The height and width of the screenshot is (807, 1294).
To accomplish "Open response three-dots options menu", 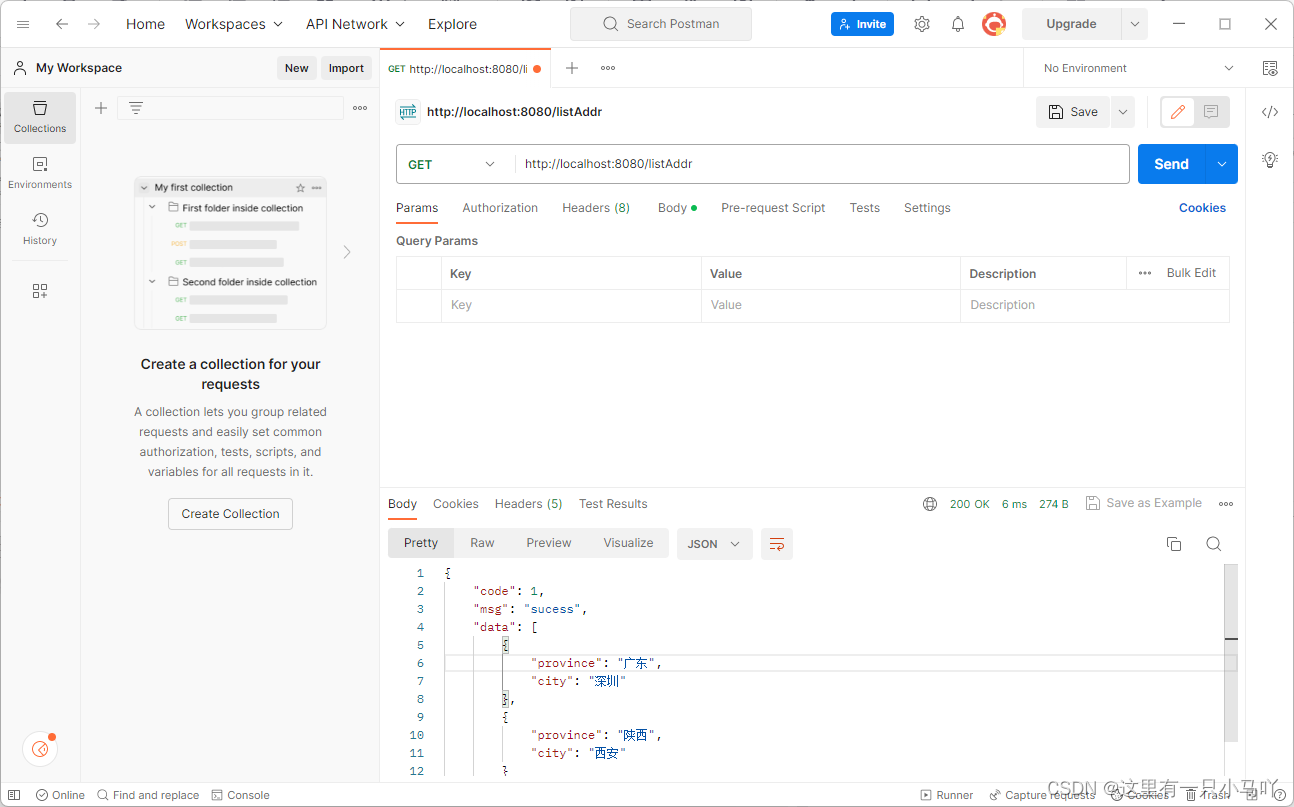I will [1226, 504].
